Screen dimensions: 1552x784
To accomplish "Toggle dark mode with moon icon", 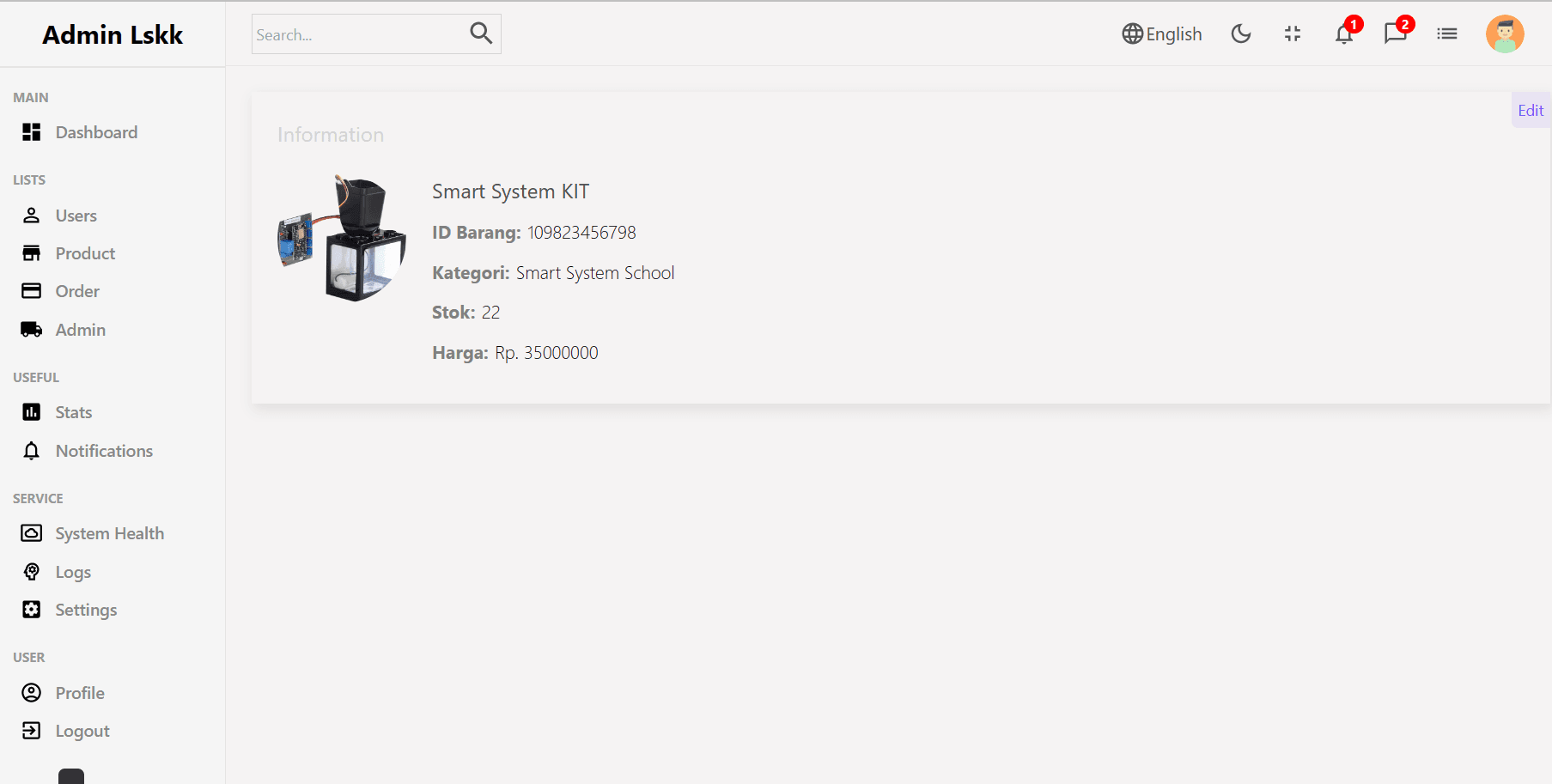I will (1240, 33).
